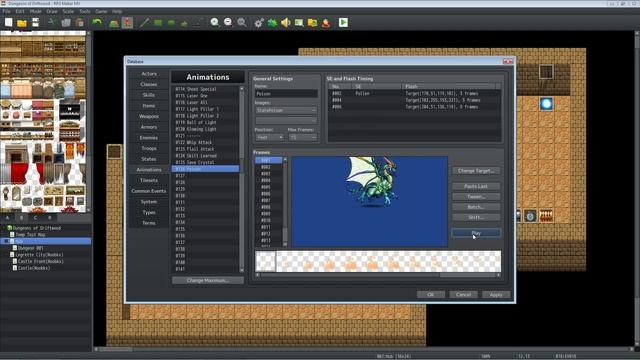Click the Save Project disk icon

[36, 22]
